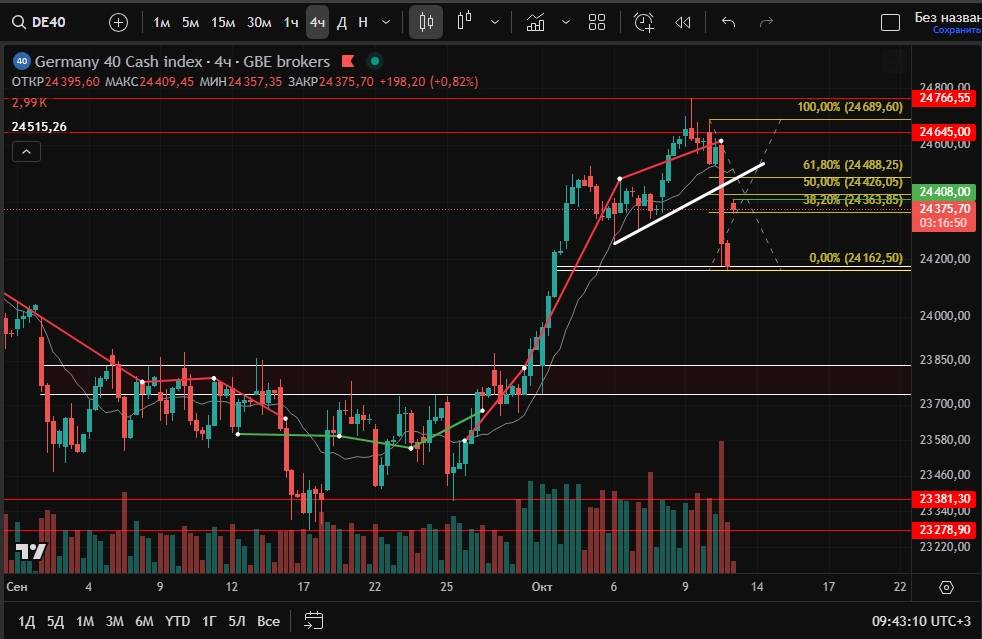The image size is (982, 639).
Task: Toggle the red flag next to GBE brokers
Action: [x=349, y=61]
